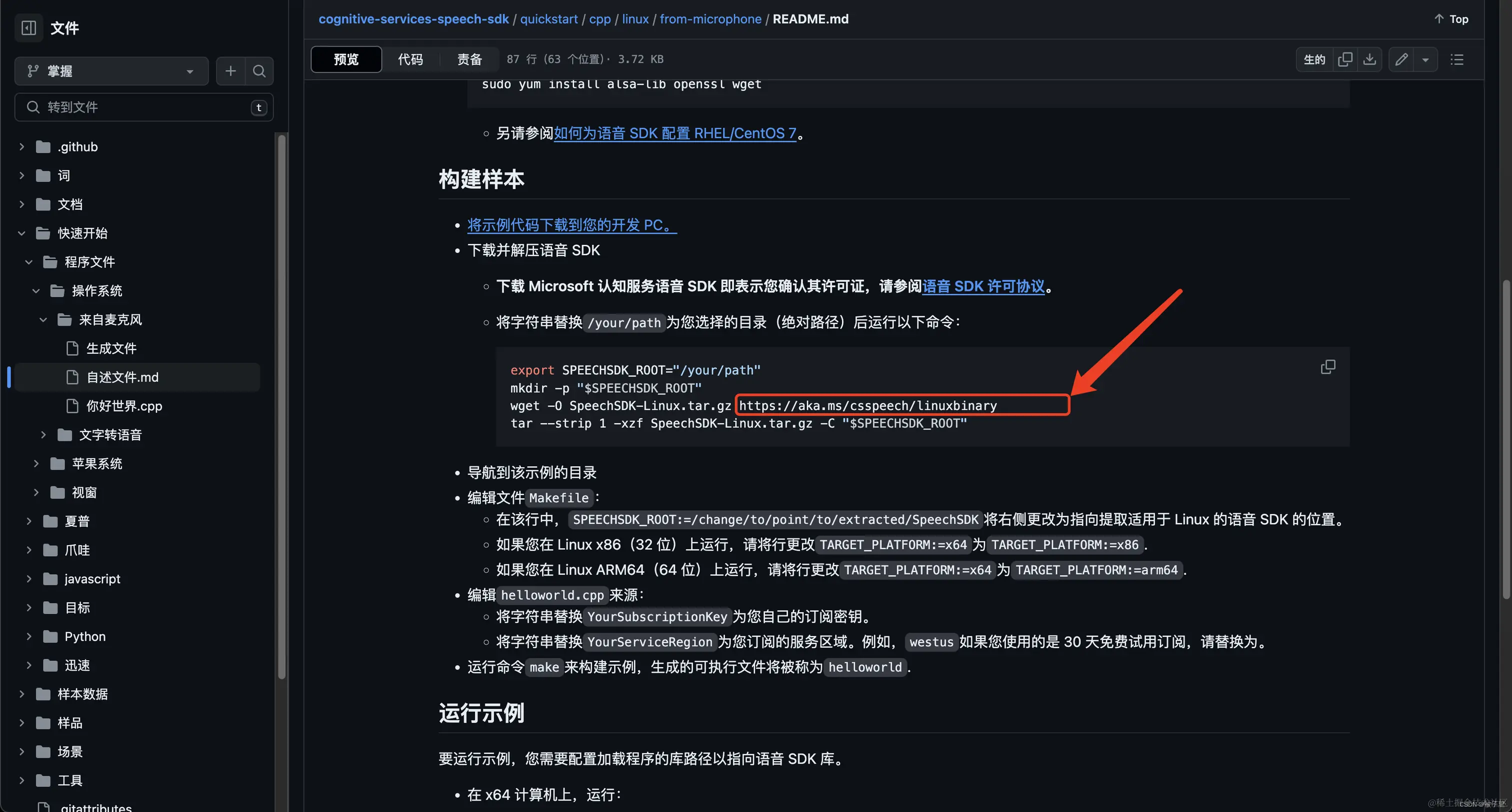Open the file search icon beside the plus
Viewport: 1512px width, 812px height.
click(x=259, y=70)
